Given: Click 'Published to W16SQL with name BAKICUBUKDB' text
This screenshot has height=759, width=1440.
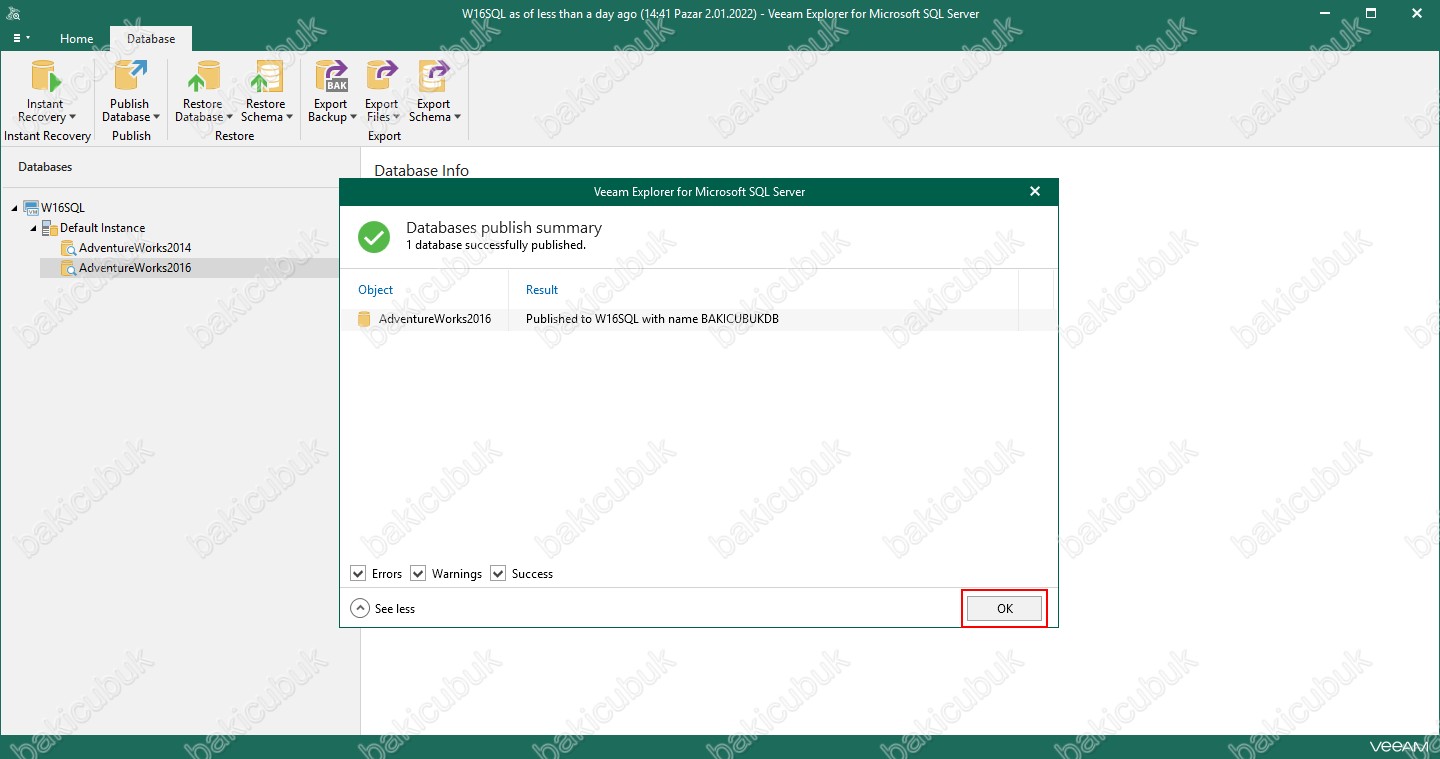Looking at the screenshot, I should [x=652, y=319].
